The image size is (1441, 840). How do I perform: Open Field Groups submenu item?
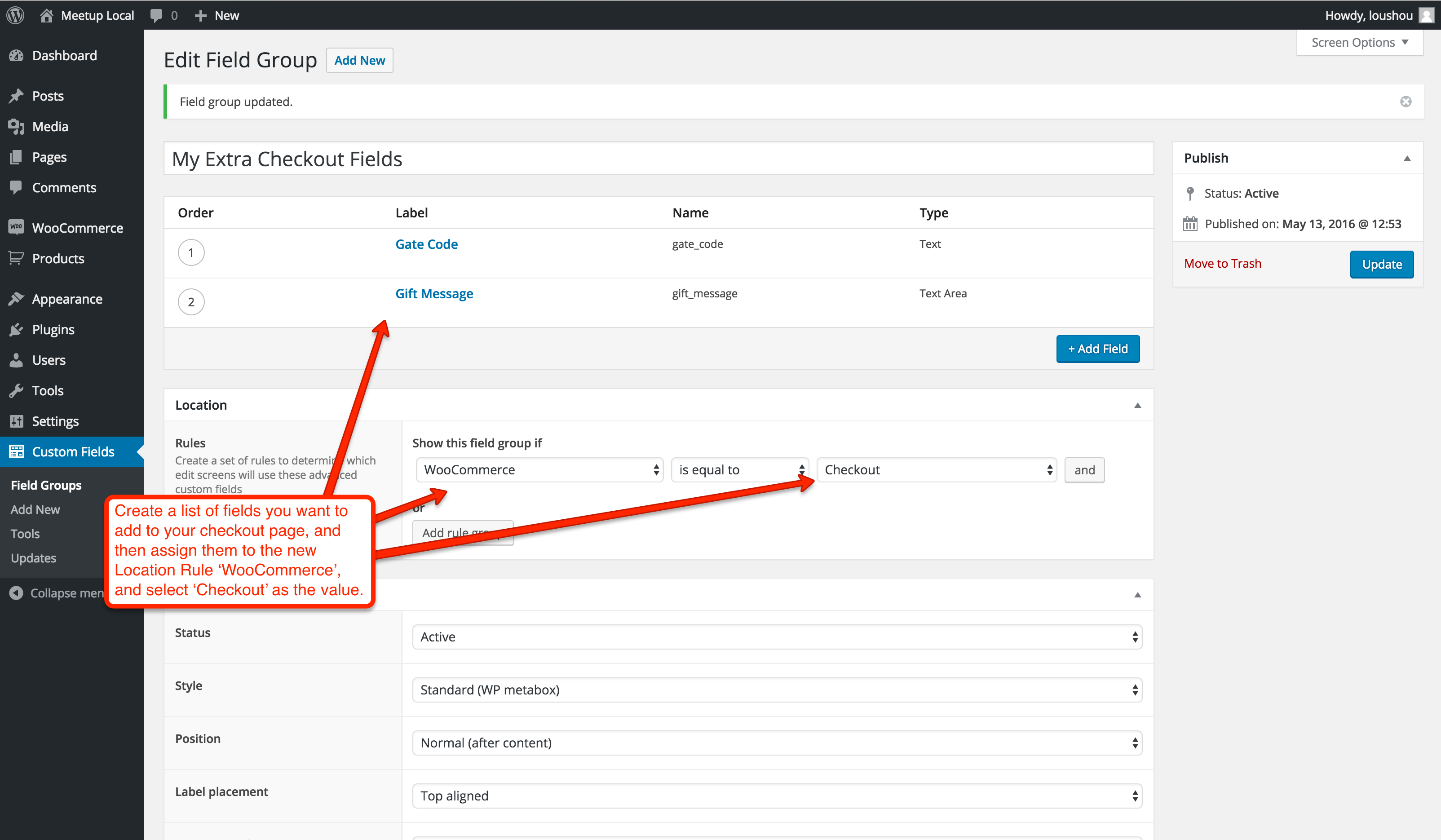46,485
